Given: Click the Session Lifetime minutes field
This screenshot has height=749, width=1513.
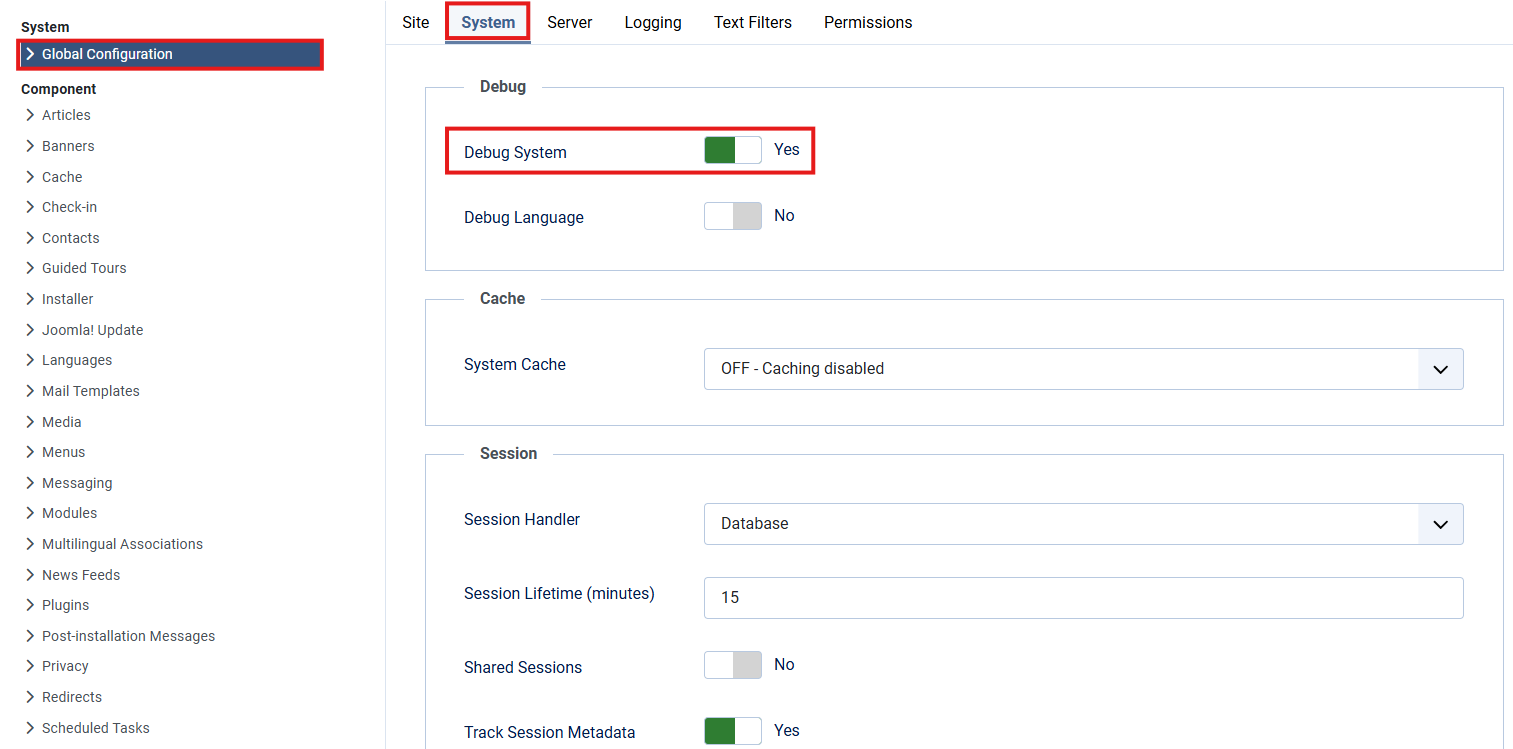Looking at the screenshot, I should pos(1083,598).
